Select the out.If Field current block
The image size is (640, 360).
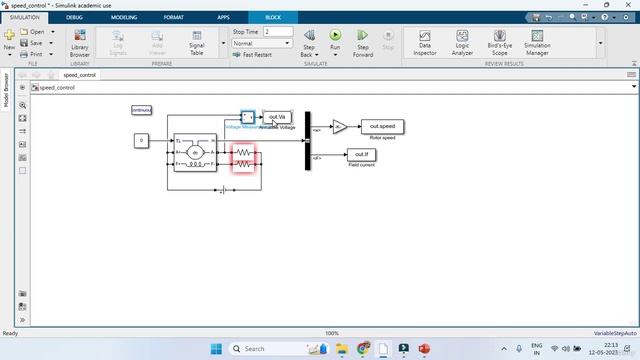(x=361, y=155)
